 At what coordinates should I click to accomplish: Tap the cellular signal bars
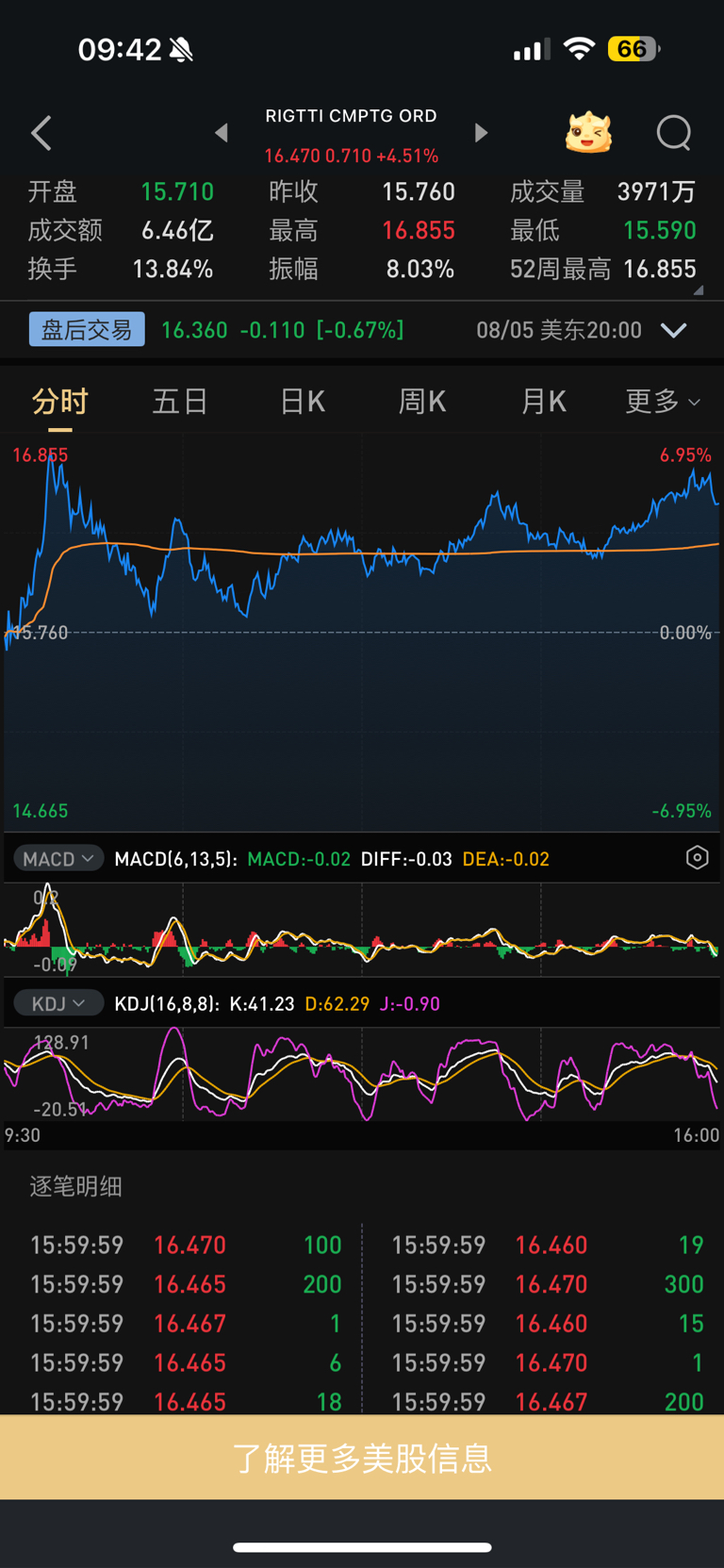click(x=531, y=49)
